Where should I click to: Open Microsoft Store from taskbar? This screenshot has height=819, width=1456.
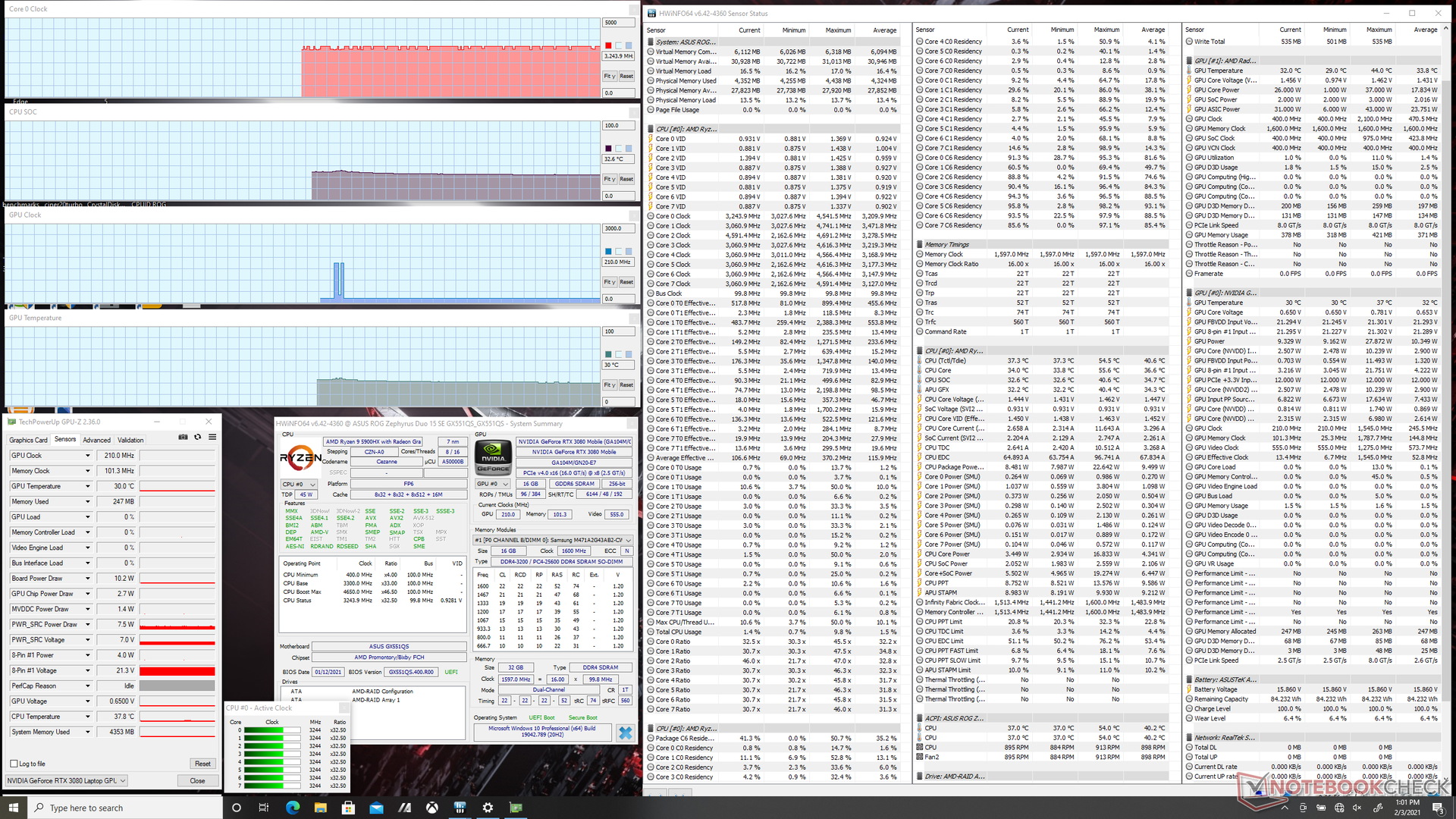pos(348,808)
